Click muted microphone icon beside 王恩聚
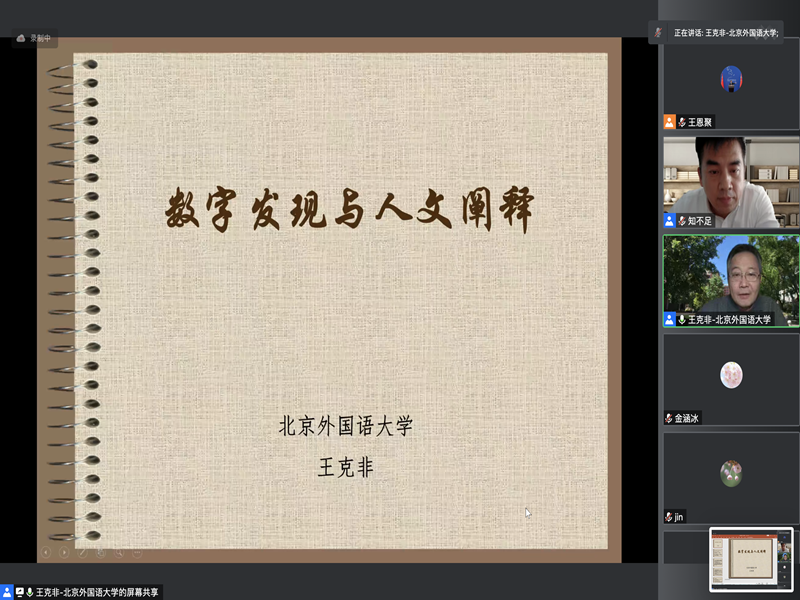Image resolution: width=800 pixels, height=600 pixels. click(682, 122)
